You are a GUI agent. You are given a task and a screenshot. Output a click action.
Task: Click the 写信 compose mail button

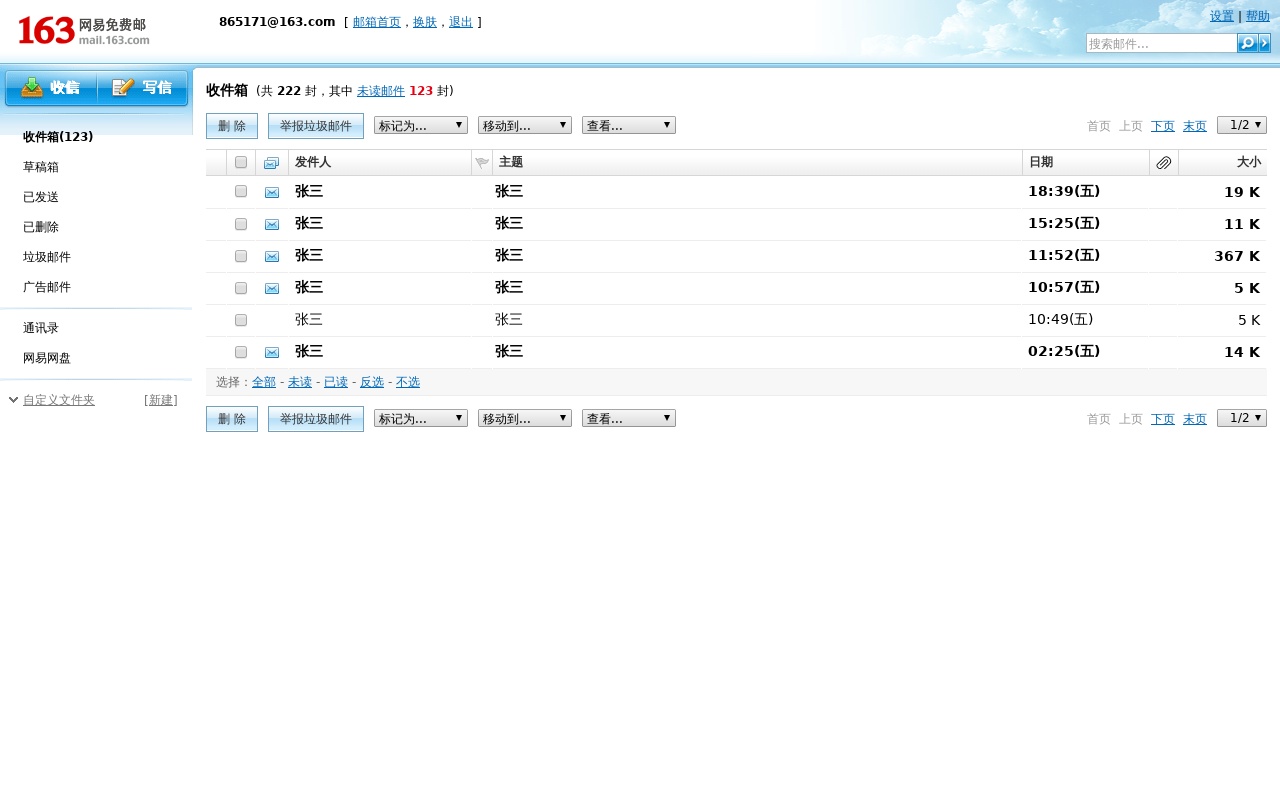[143, 88]
